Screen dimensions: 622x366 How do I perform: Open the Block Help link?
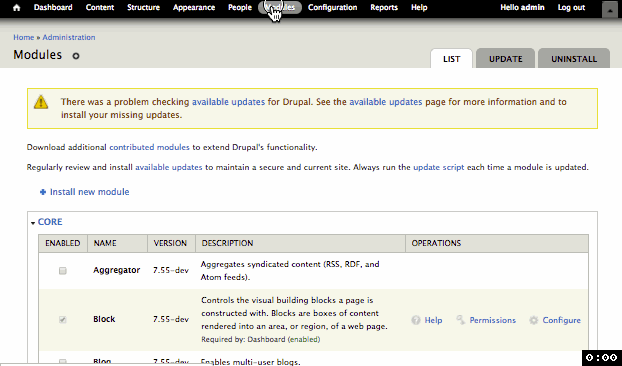click(433, 320)
